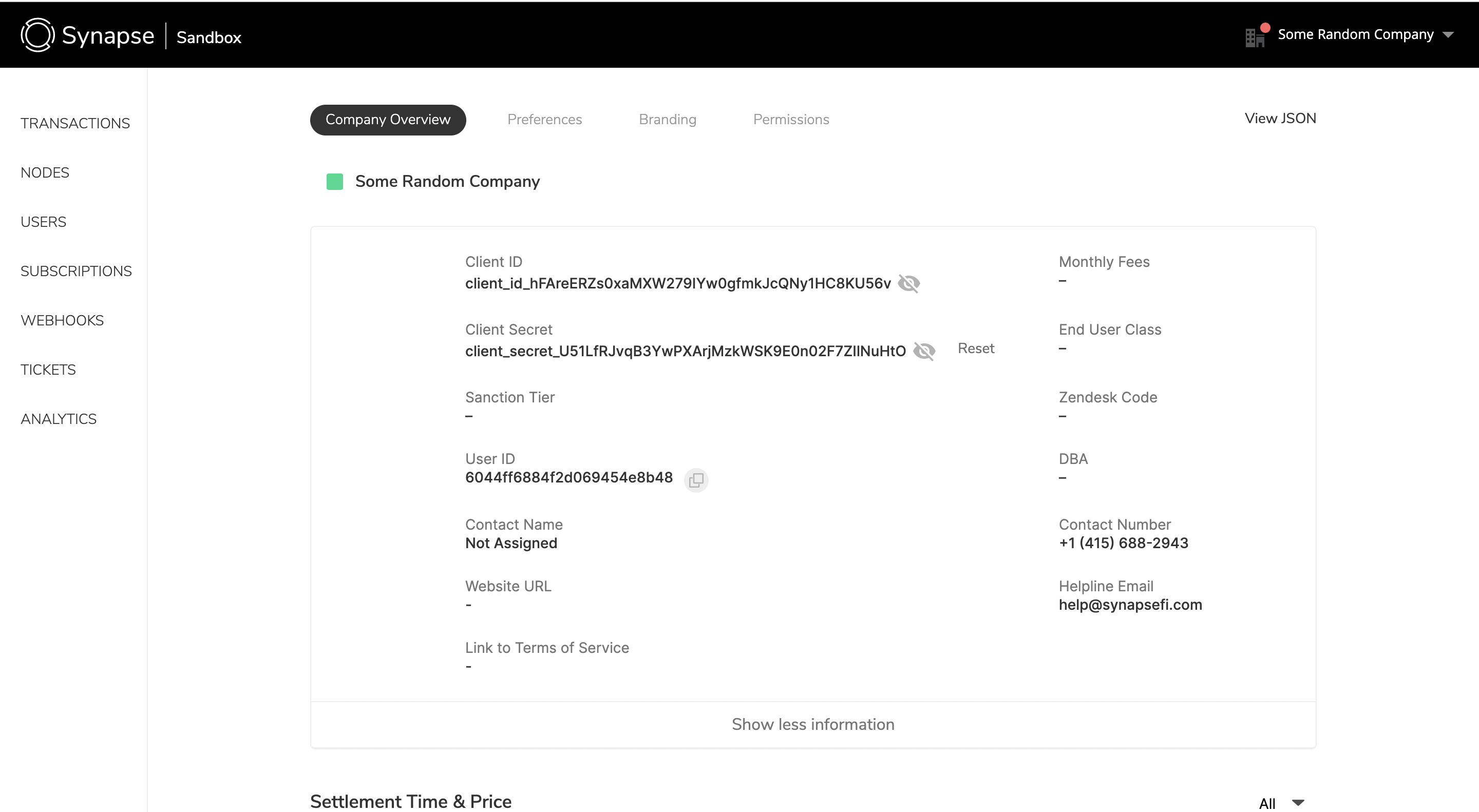Open Users in the sidebar
The width and height of the screenshot is (1479, 812).
point(44,222)
